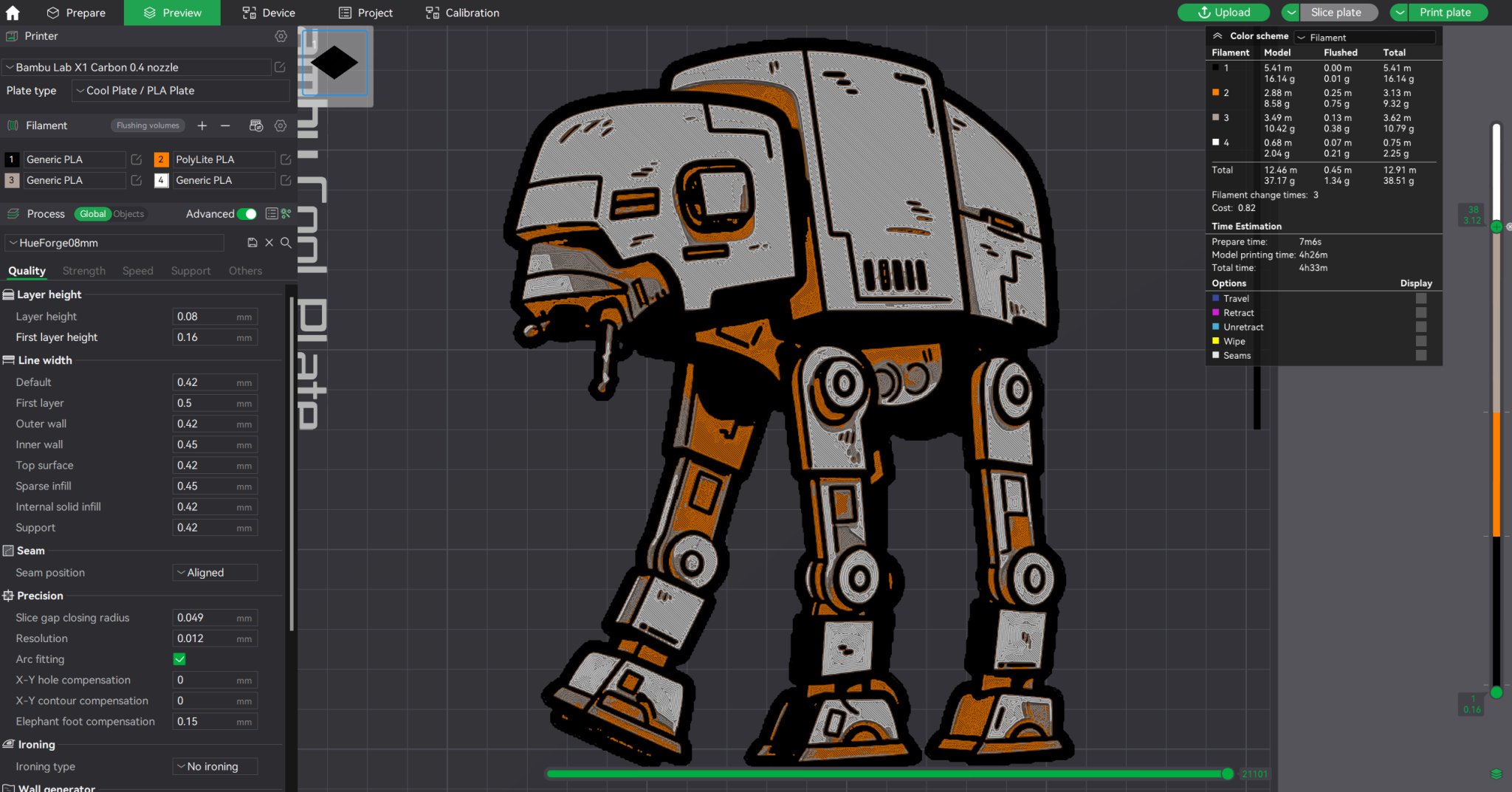Click the Slice plate button
The width and height of the screenshot is (1512, 792).
point(1337,13)
